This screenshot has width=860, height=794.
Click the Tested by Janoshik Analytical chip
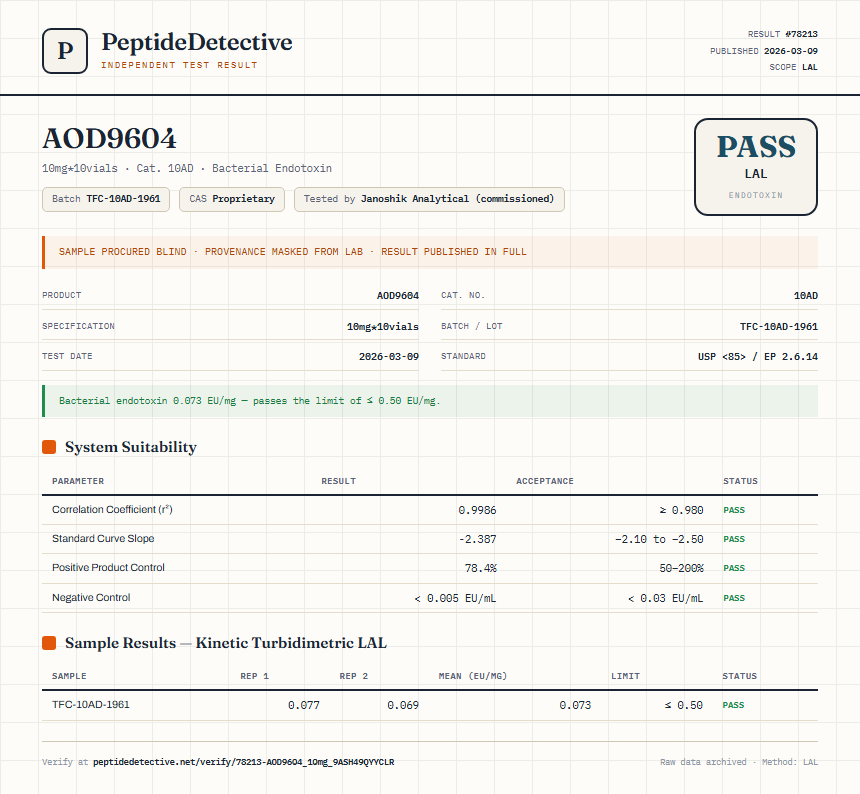429,199
